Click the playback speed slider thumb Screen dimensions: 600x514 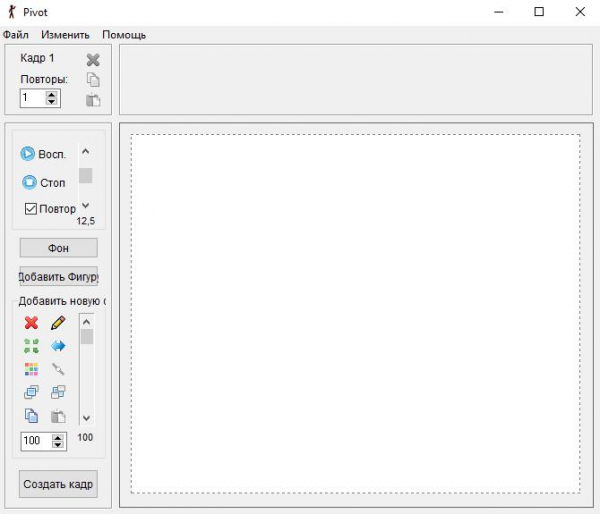[x=86, y=176]
